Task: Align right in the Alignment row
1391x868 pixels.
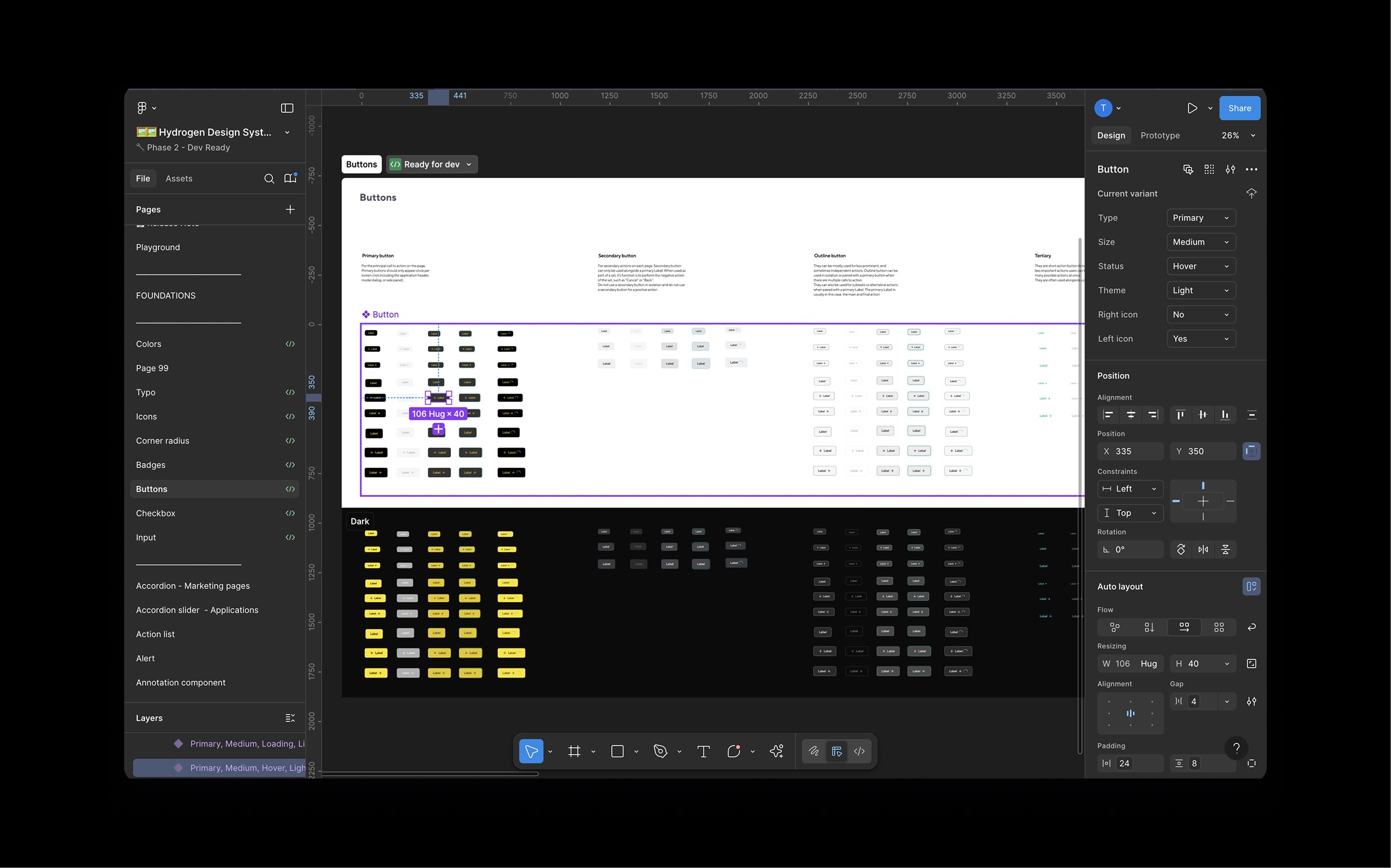Action: point(1153,415)
